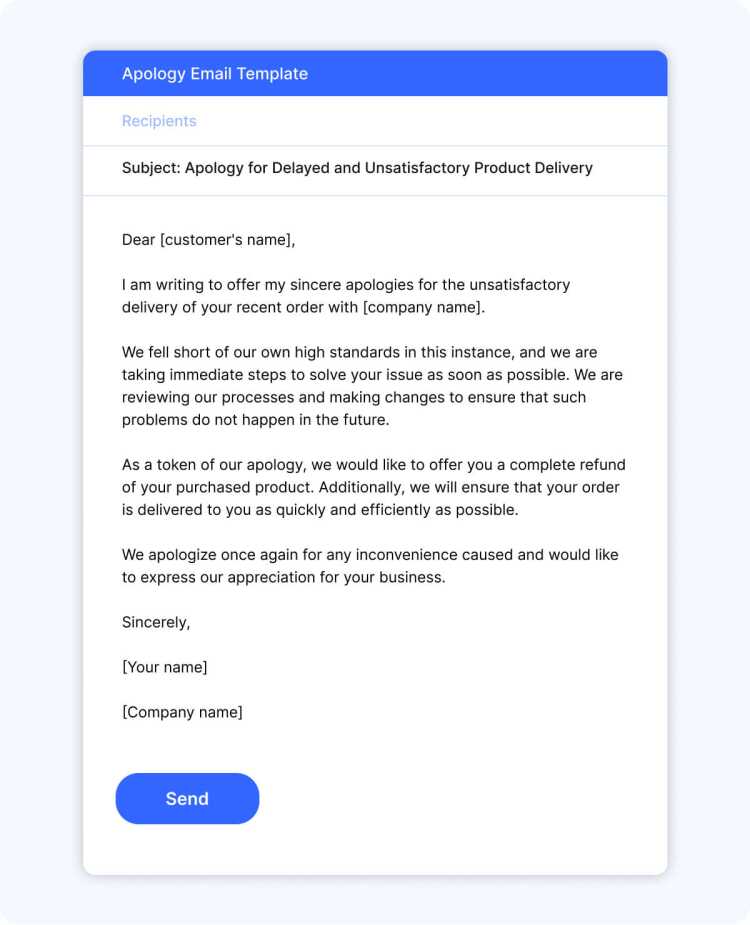Click the [customer's name] placeholder

tap(227, 240)
